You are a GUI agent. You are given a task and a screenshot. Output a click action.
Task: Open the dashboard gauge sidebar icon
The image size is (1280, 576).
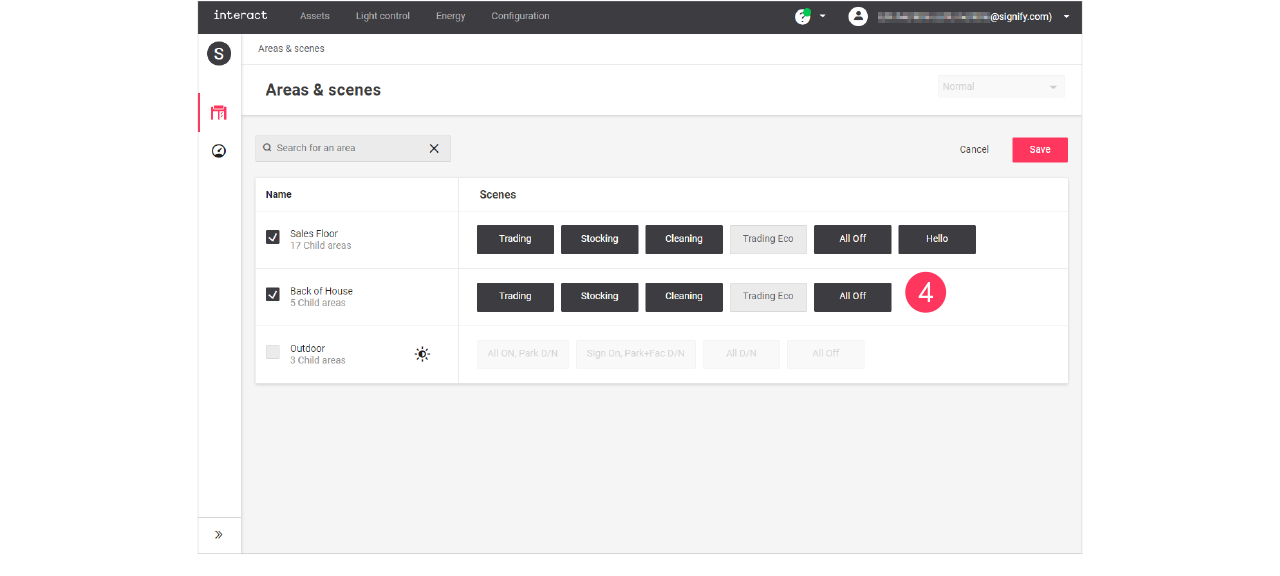coord(219,151)
